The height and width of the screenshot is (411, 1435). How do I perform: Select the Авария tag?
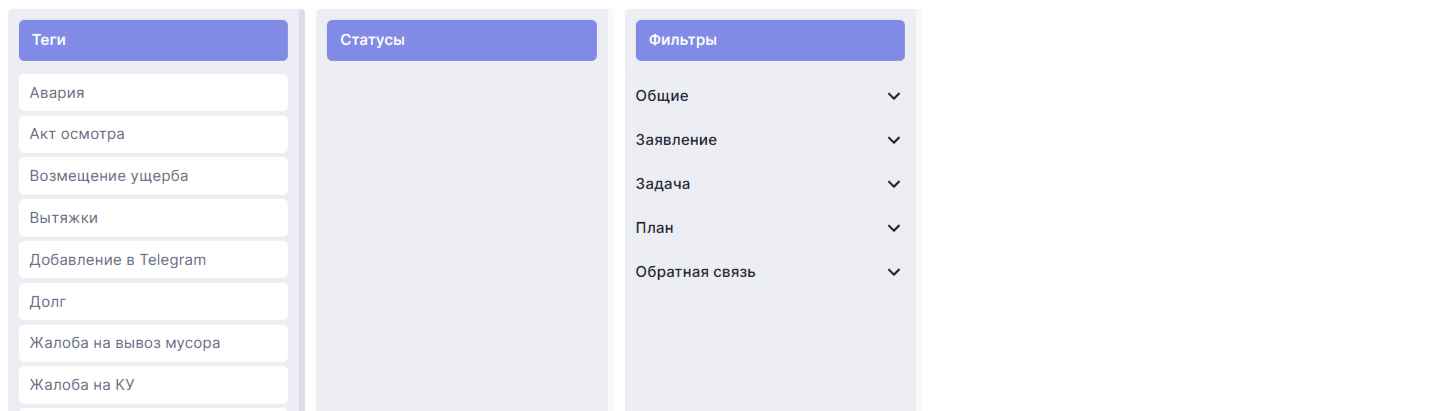click(153, 92)
